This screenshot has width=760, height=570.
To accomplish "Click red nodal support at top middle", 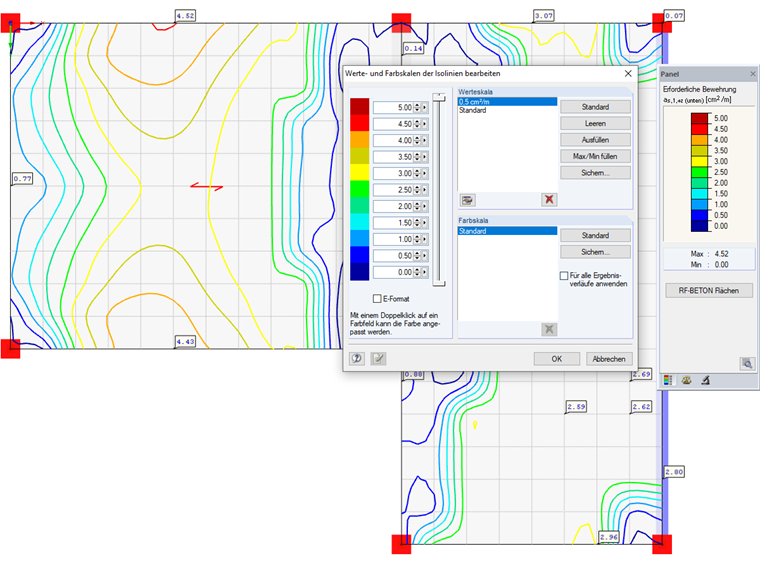I will [401, 23].
